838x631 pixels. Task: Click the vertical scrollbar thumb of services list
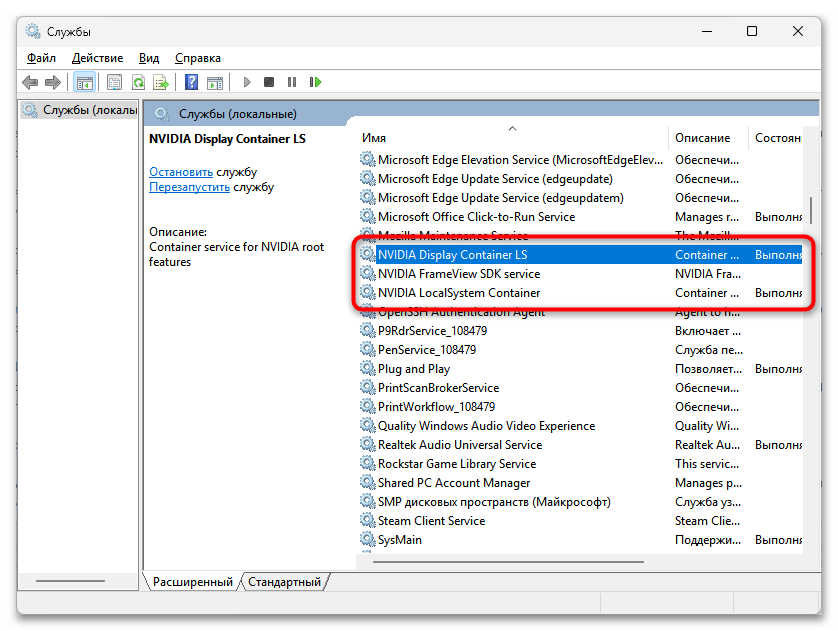(x=811, y=211)
